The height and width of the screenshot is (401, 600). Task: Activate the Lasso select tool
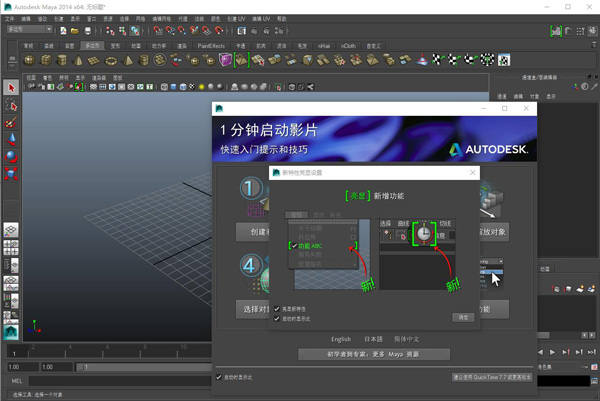pos(11,105)
